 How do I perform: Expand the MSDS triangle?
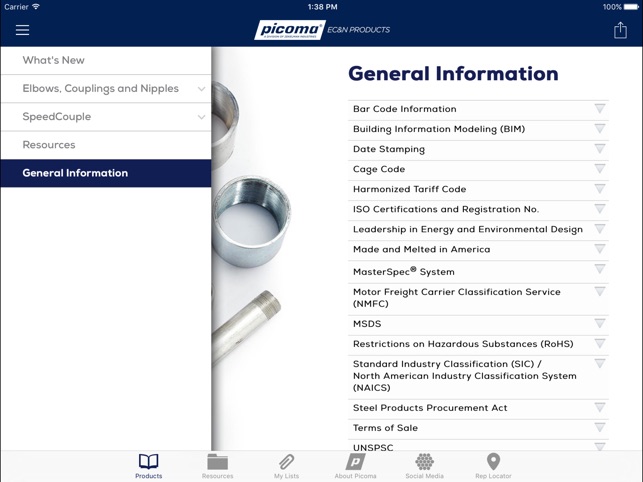click(600, 324)
